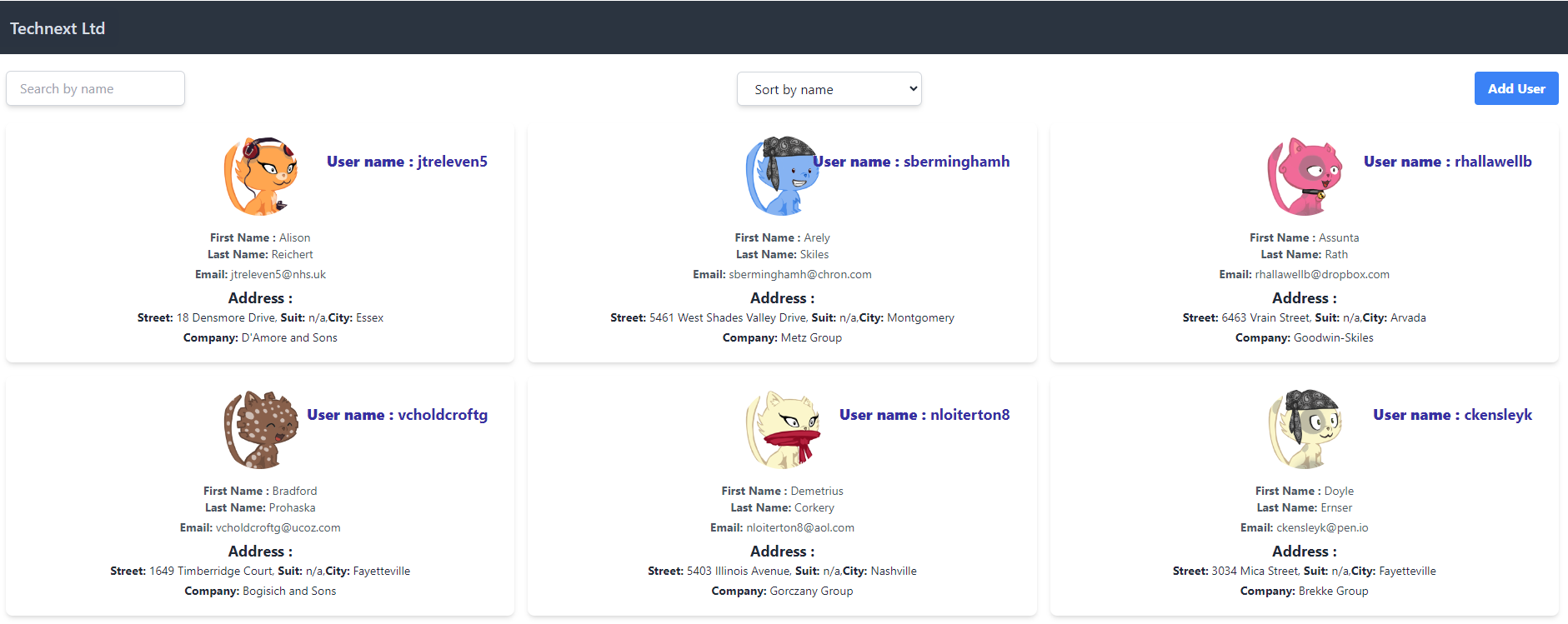Click company Gorczany Group

811,591
